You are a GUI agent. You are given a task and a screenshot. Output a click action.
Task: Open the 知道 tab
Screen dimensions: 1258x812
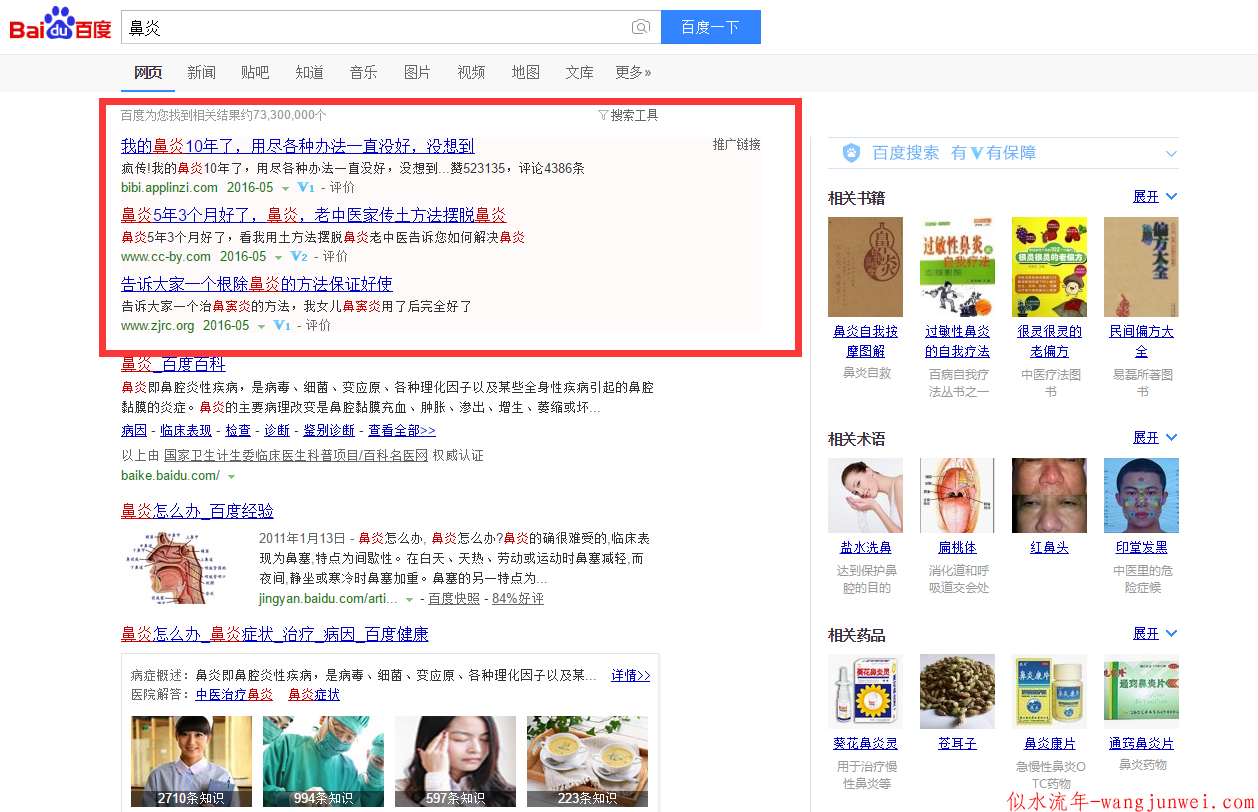point(309,72)
